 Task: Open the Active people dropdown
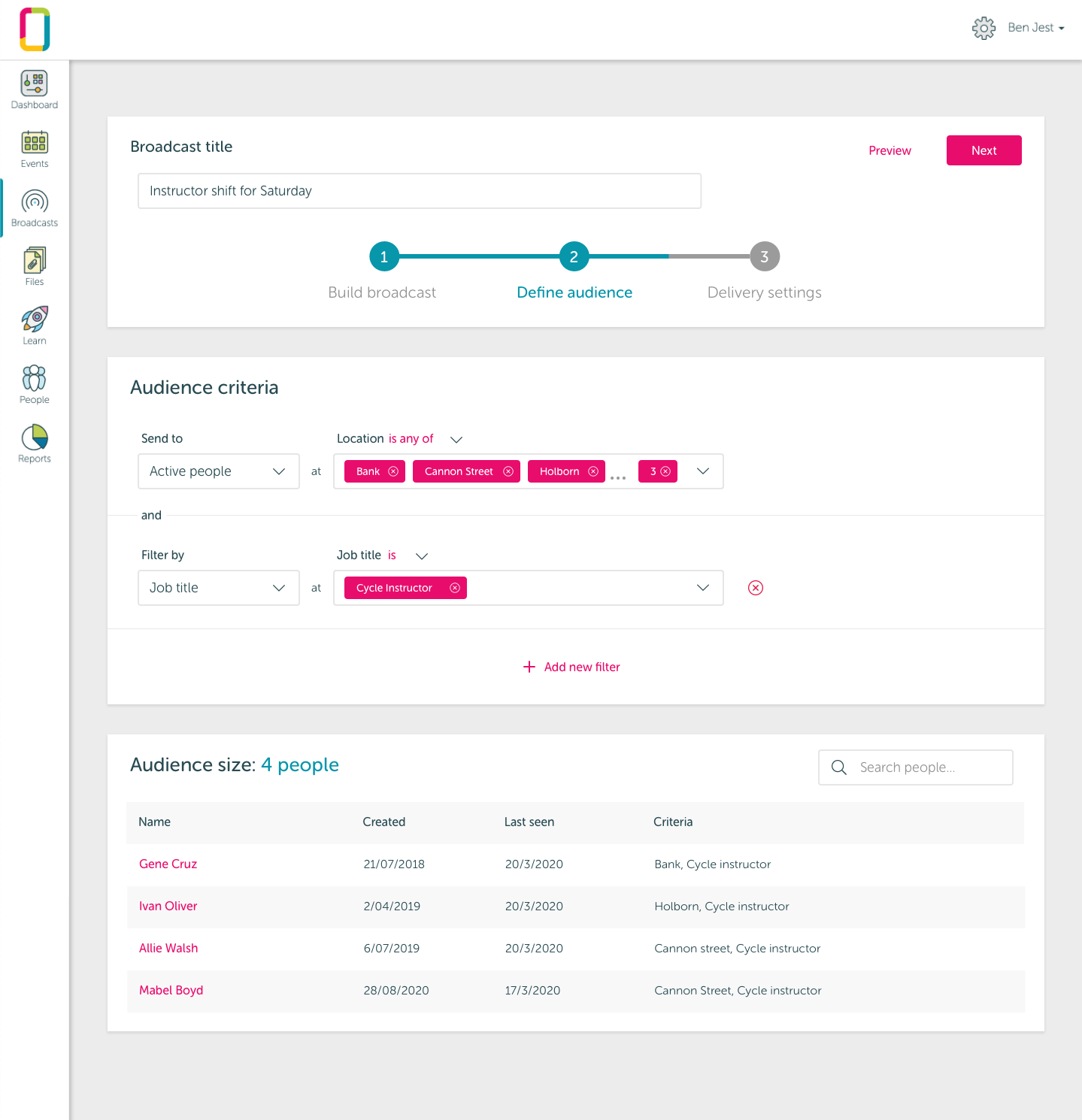219,471
